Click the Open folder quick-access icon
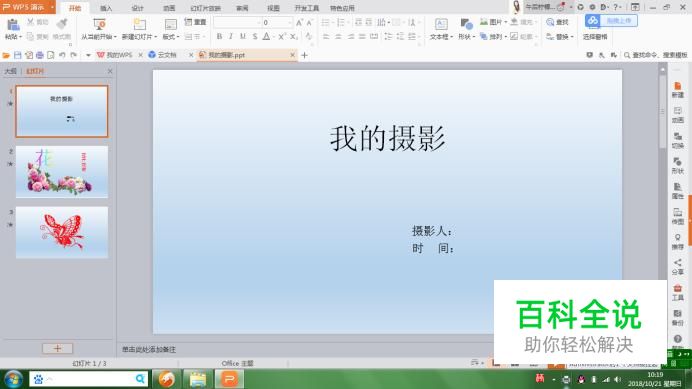This screenshot has width=692, height=389. point(6,55)
